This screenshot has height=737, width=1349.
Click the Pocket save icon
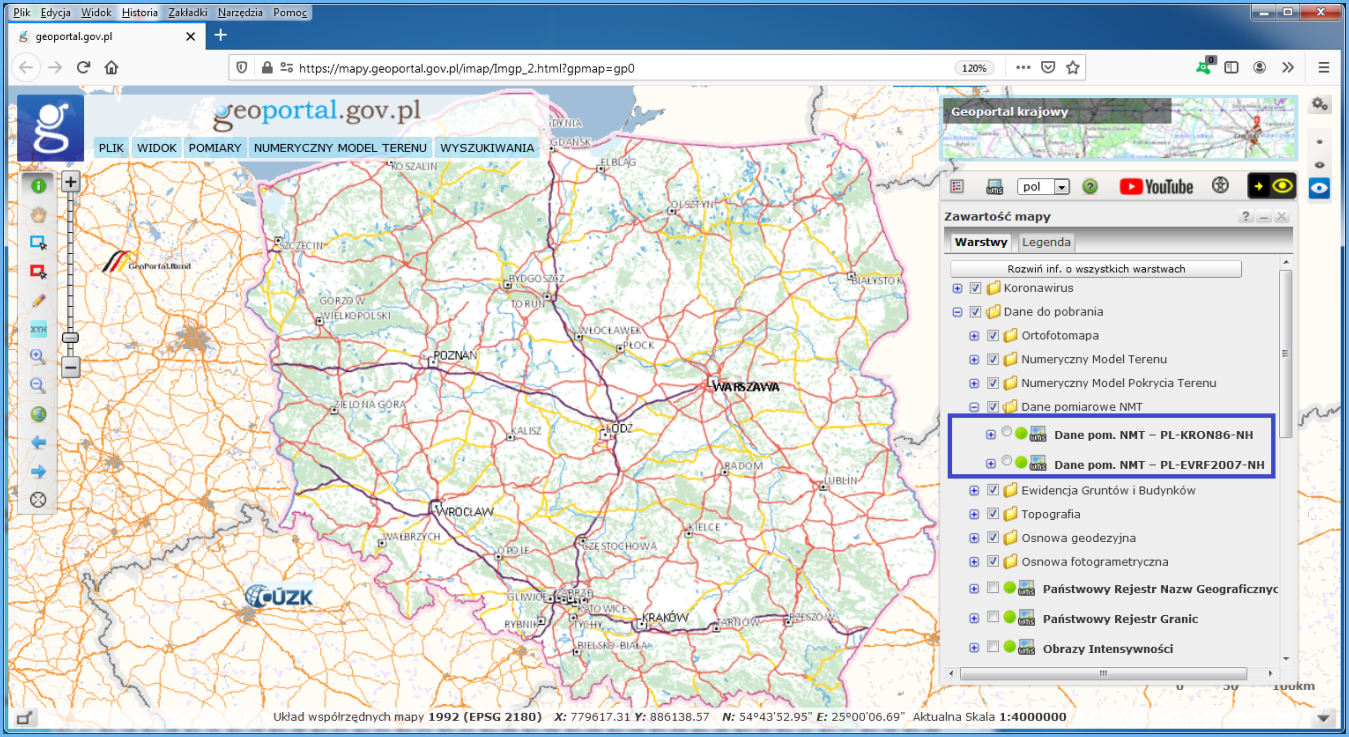point(1048,68)
